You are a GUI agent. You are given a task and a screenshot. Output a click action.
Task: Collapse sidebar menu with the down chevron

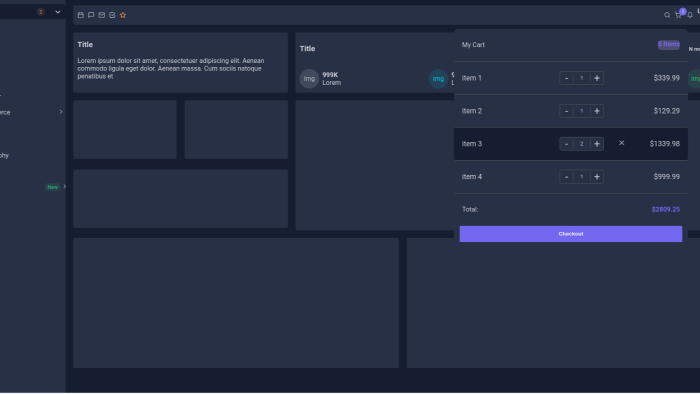(58, 12)
